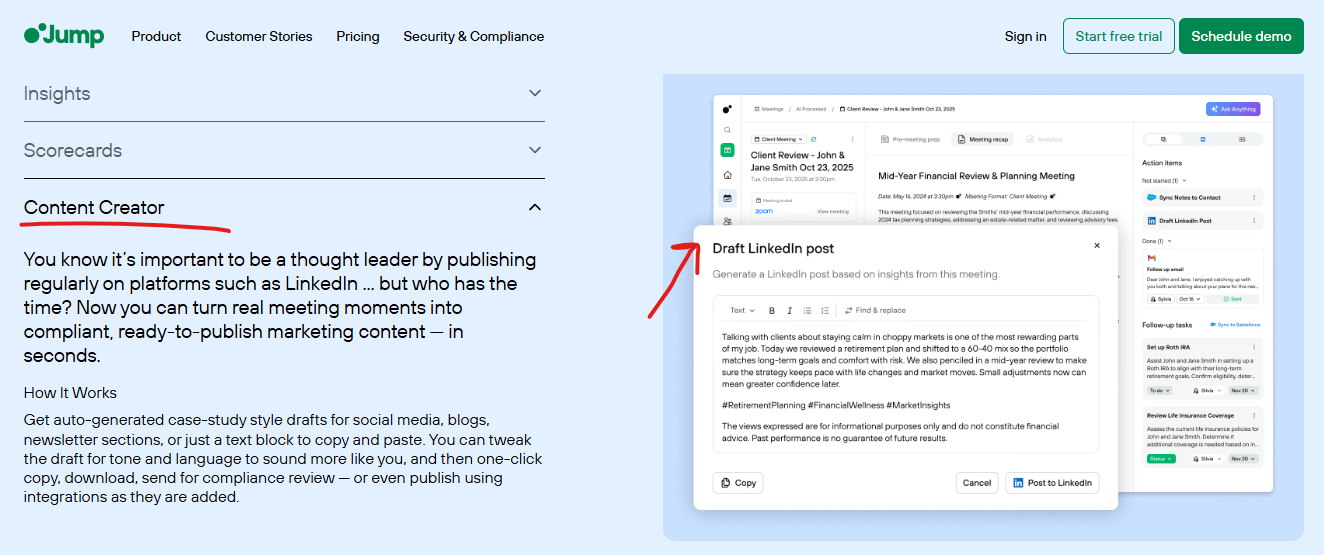Viewport: 1324px width, 555px height.
Task: Open three-dot menu on Draft LinkedIn Post
Action: [1254, 220]
